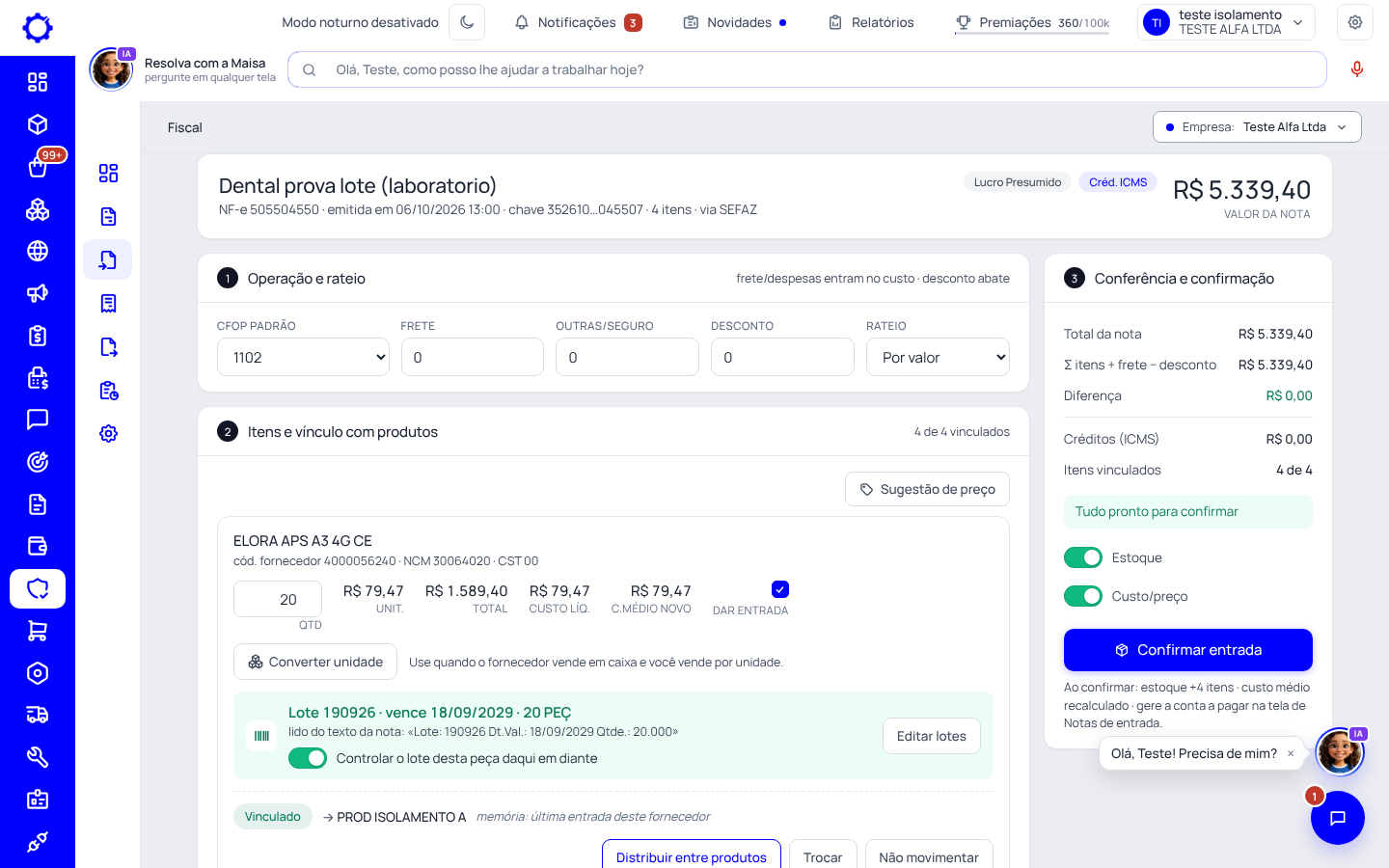Open the globe icon in main sidebar

tap(38, 251)
